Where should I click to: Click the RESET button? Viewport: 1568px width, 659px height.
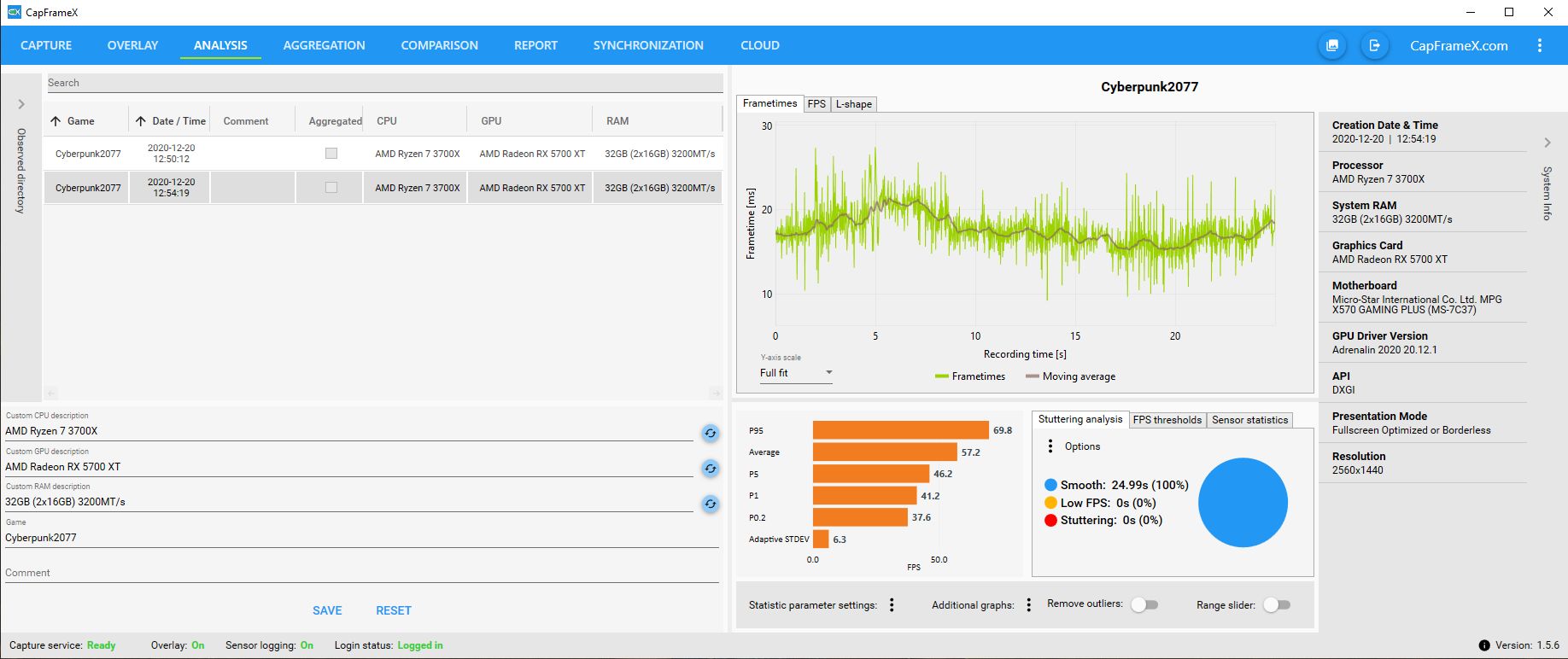394,610
